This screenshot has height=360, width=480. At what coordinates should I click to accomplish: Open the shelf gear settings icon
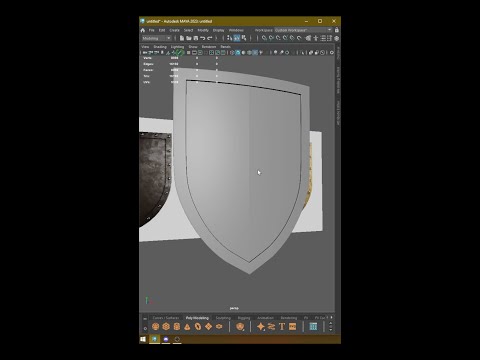pyautogui.click(x=145, y=328)
